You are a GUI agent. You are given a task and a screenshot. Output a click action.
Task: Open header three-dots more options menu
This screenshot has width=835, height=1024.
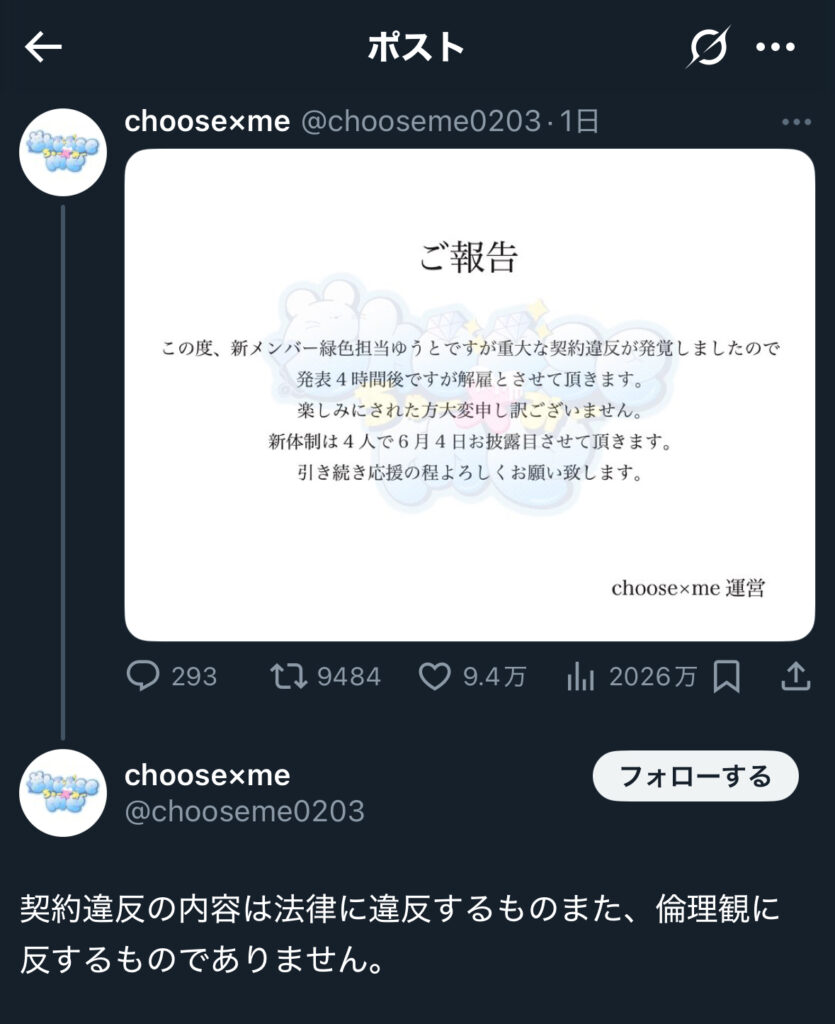coord(776,47)
